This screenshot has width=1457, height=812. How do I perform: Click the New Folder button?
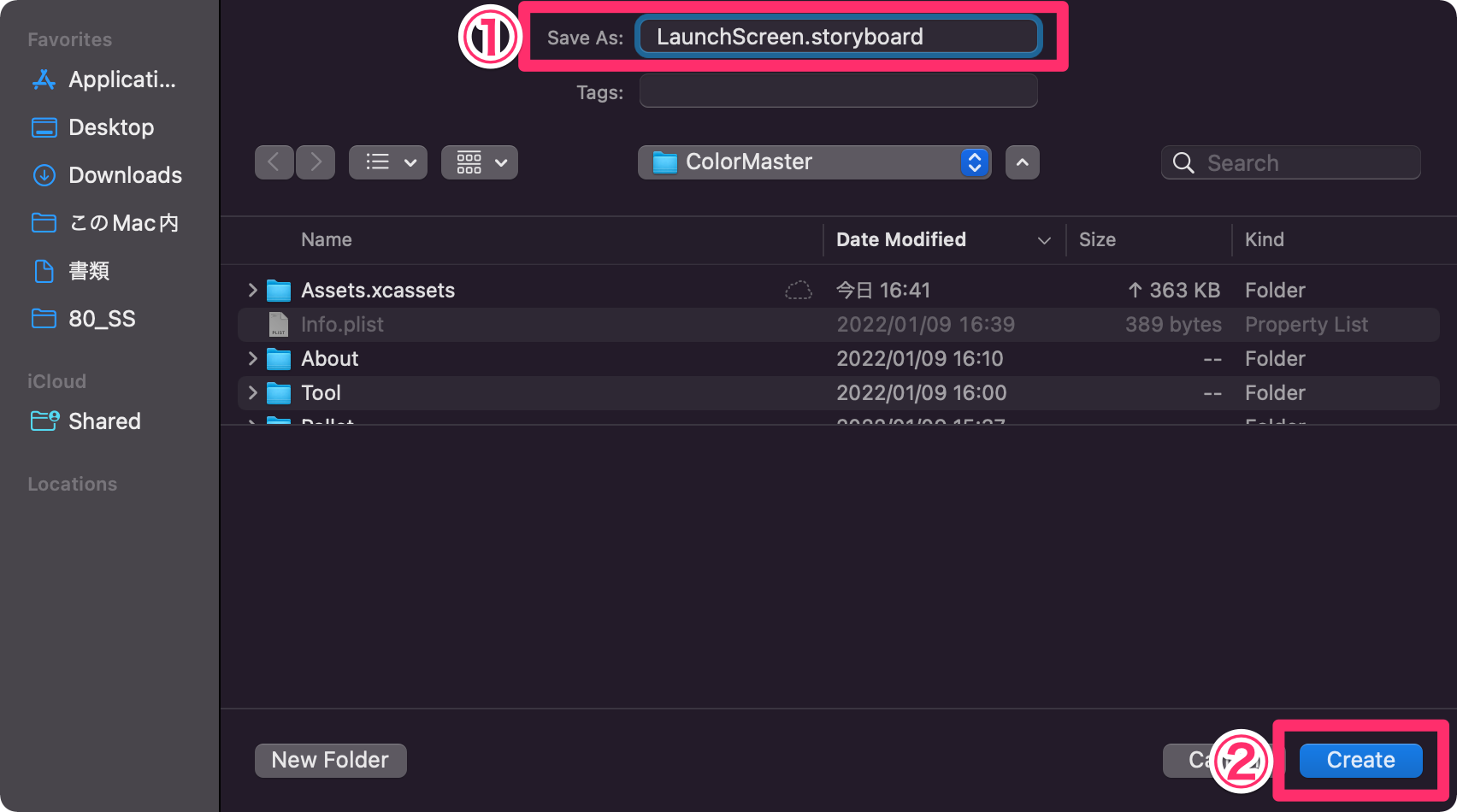tap(330, 760)
